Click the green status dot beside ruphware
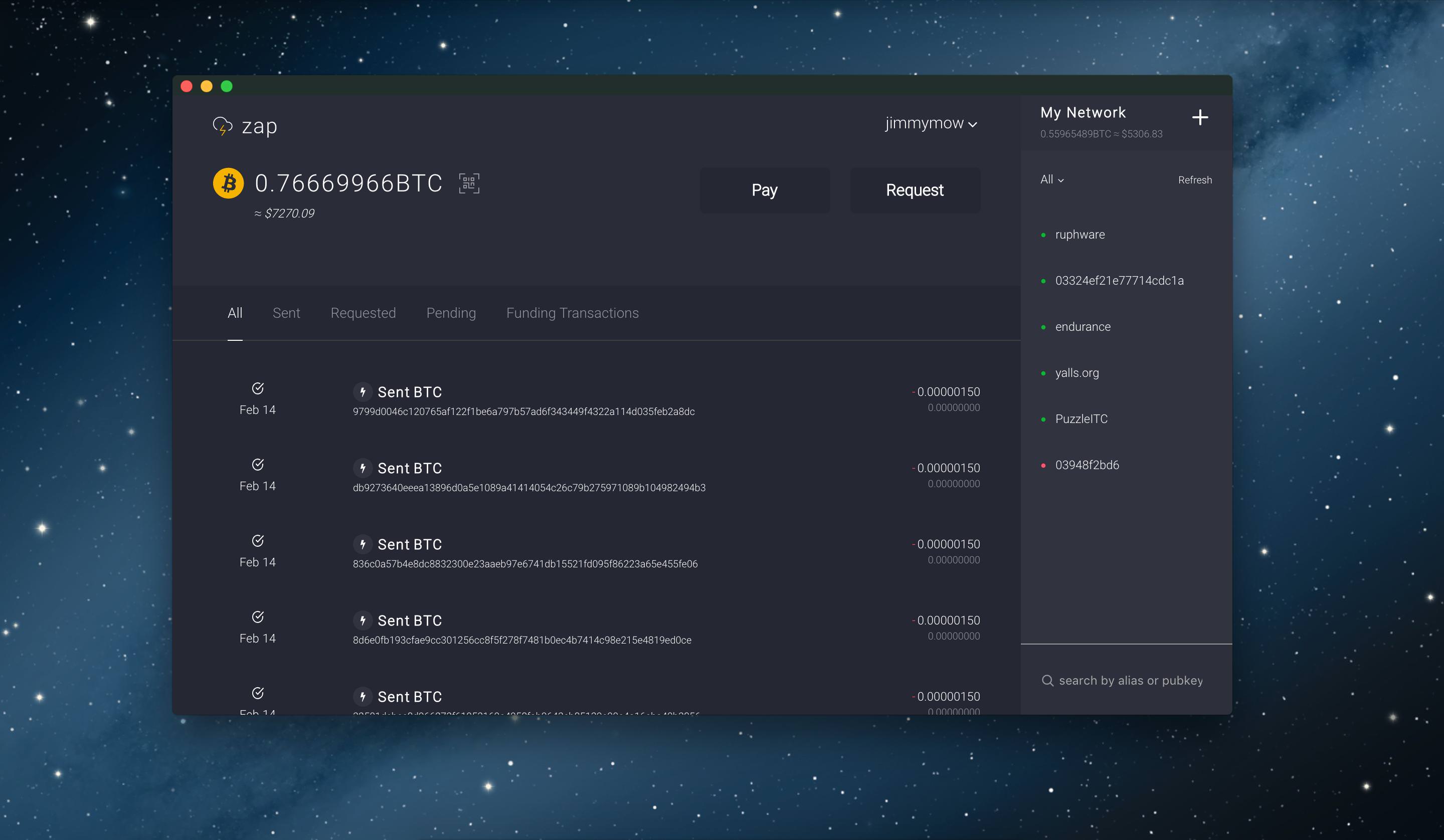1444x840 pixels. coord(1044,235)
